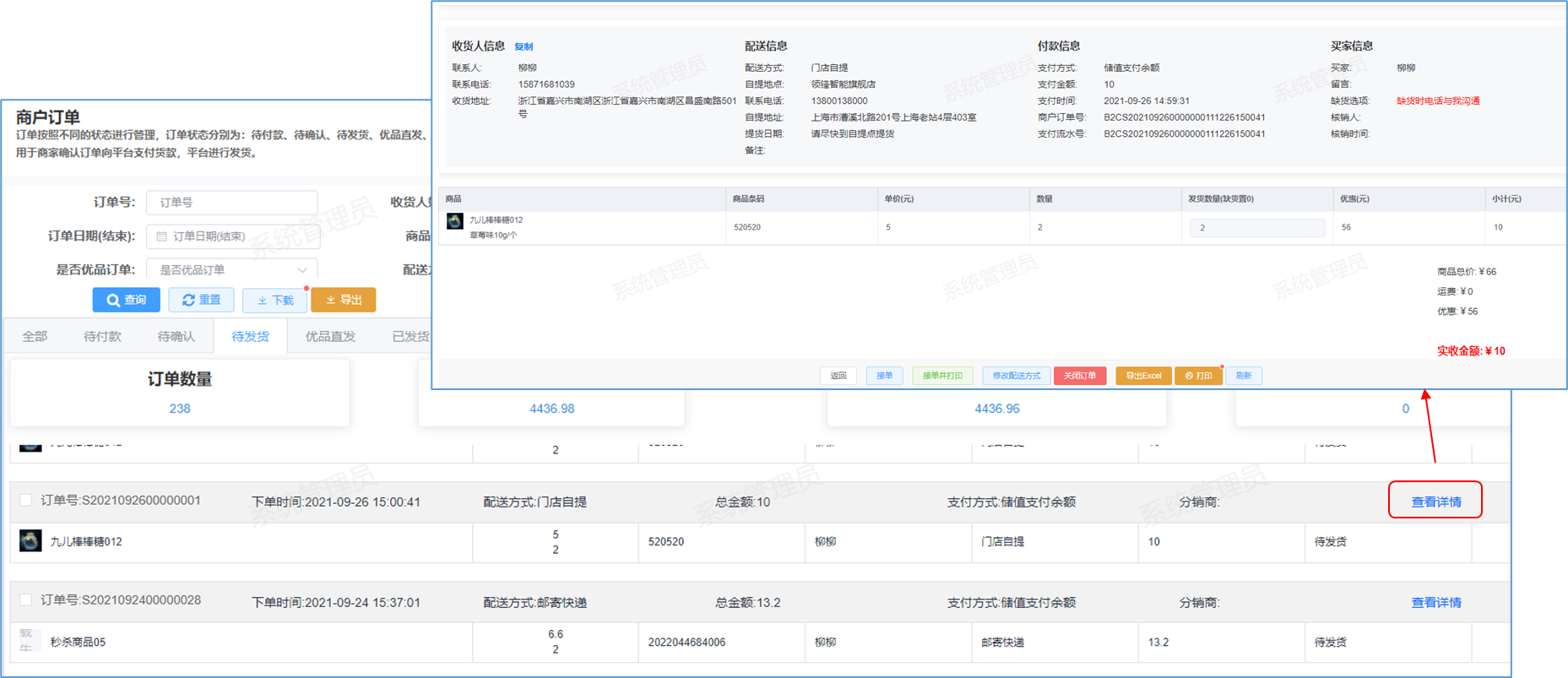Select the 全部 orders tab
The height and width of the screenshot is (678, 1568).
(x=35, y=336)
